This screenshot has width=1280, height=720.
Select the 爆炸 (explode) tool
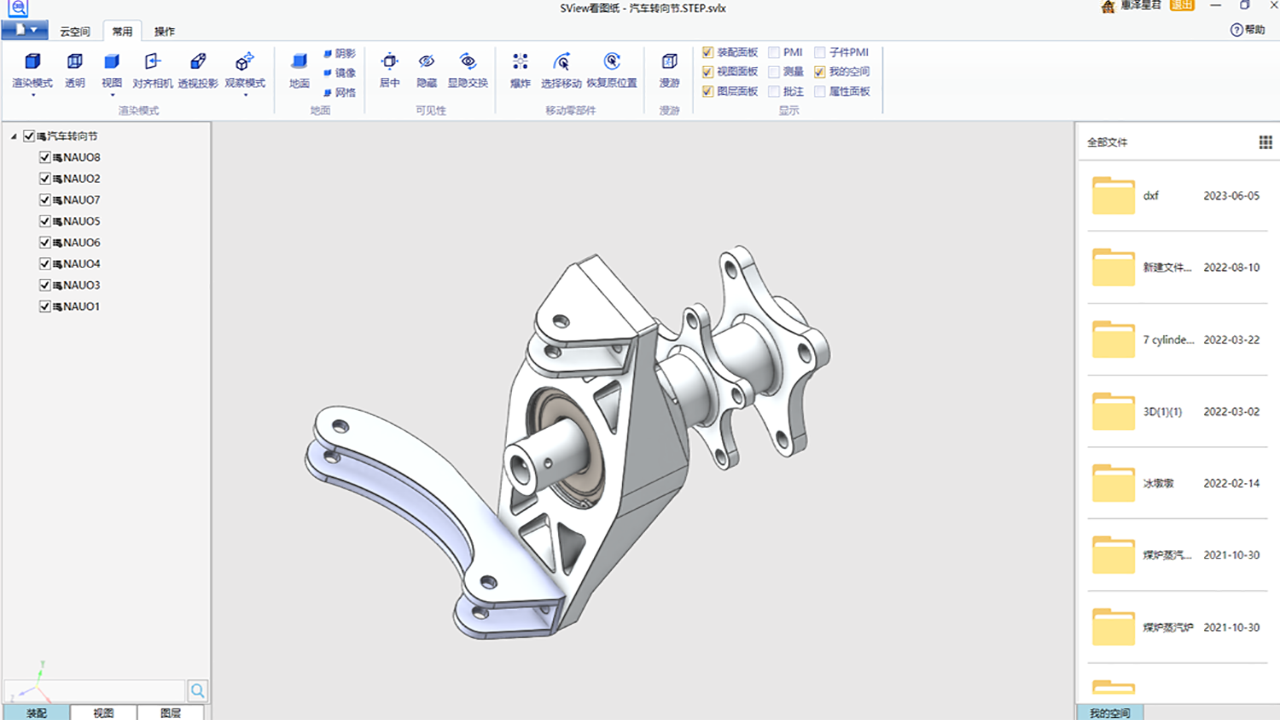pyautogui.click(x=519, y=70)
